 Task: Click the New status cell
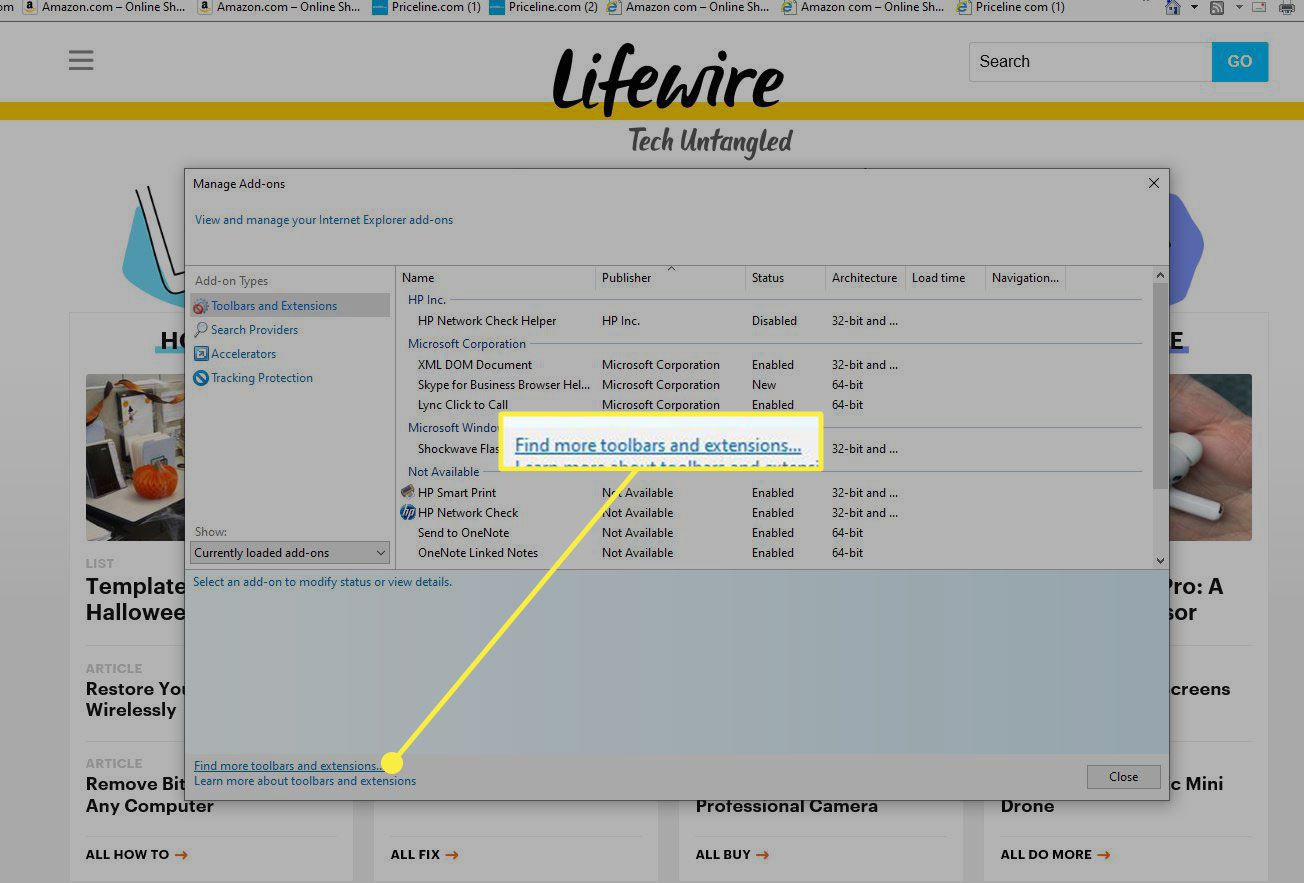point(764,385)
